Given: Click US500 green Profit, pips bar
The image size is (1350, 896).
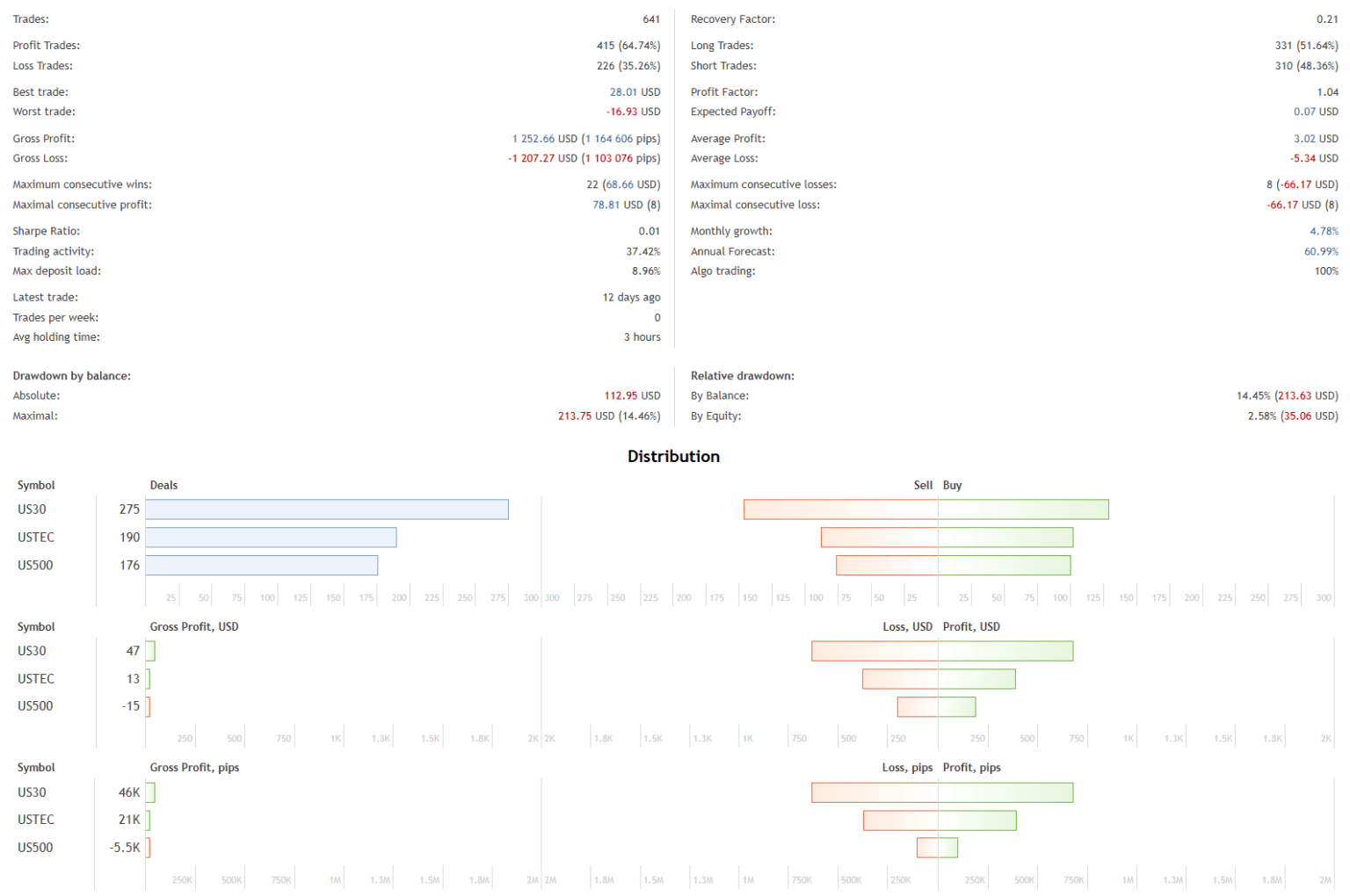Looking at the screenshot, I should click(947, 848).
